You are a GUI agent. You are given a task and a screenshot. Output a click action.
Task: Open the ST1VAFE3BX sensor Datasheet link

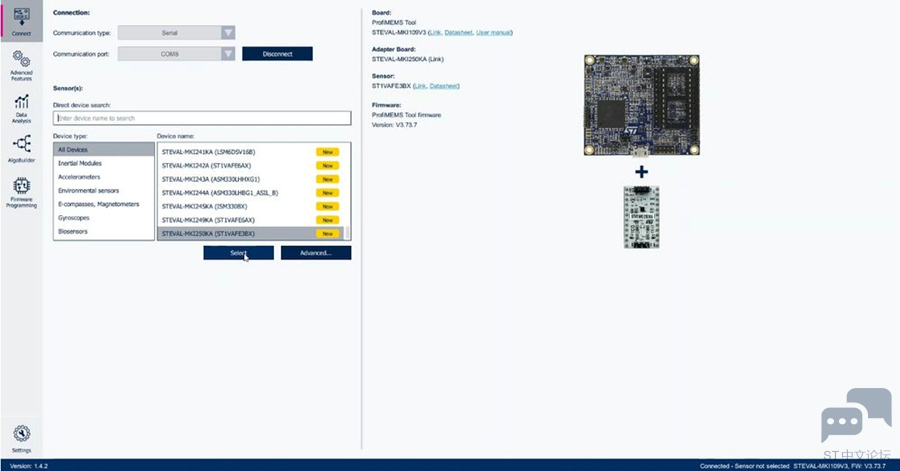point(444,86)
